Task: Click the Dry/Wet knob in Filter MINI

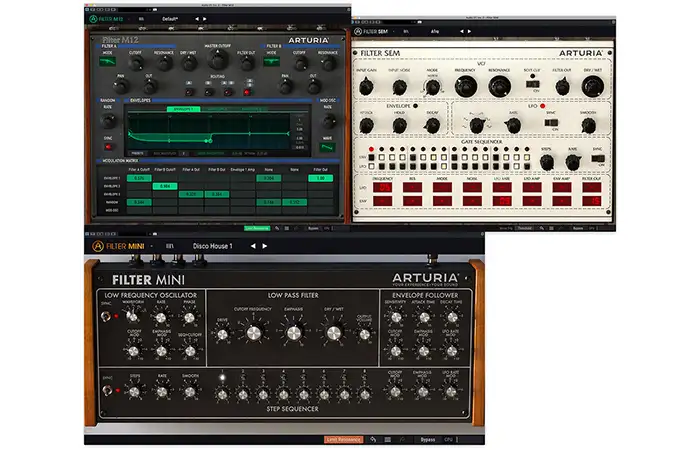Action: tap(334, 333)
